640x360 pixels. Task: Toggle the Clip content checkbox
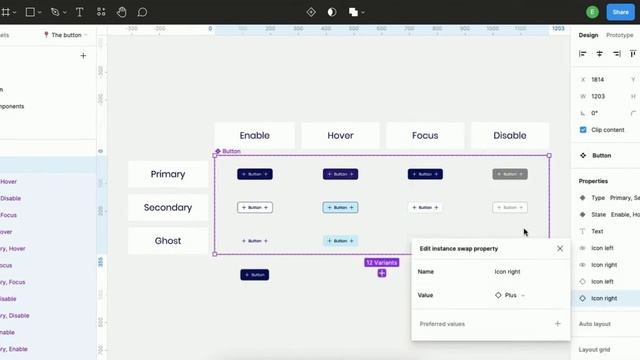click(x=583, y=130)
